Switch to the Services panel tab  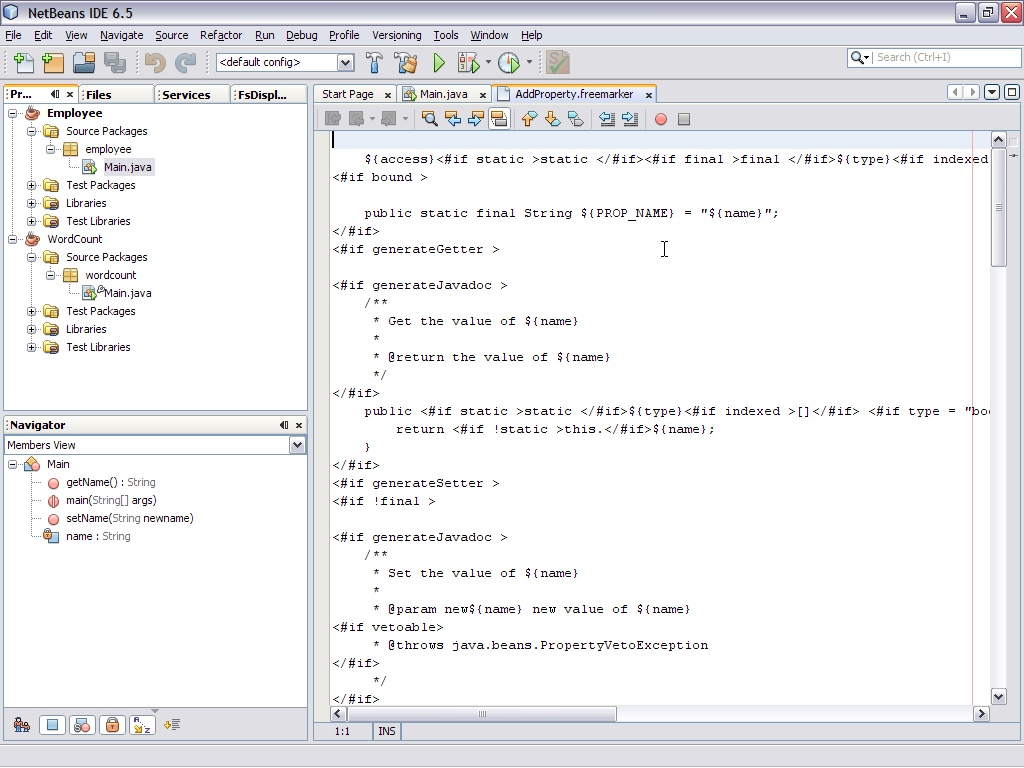pyautogui.click(x=186, y=95)
